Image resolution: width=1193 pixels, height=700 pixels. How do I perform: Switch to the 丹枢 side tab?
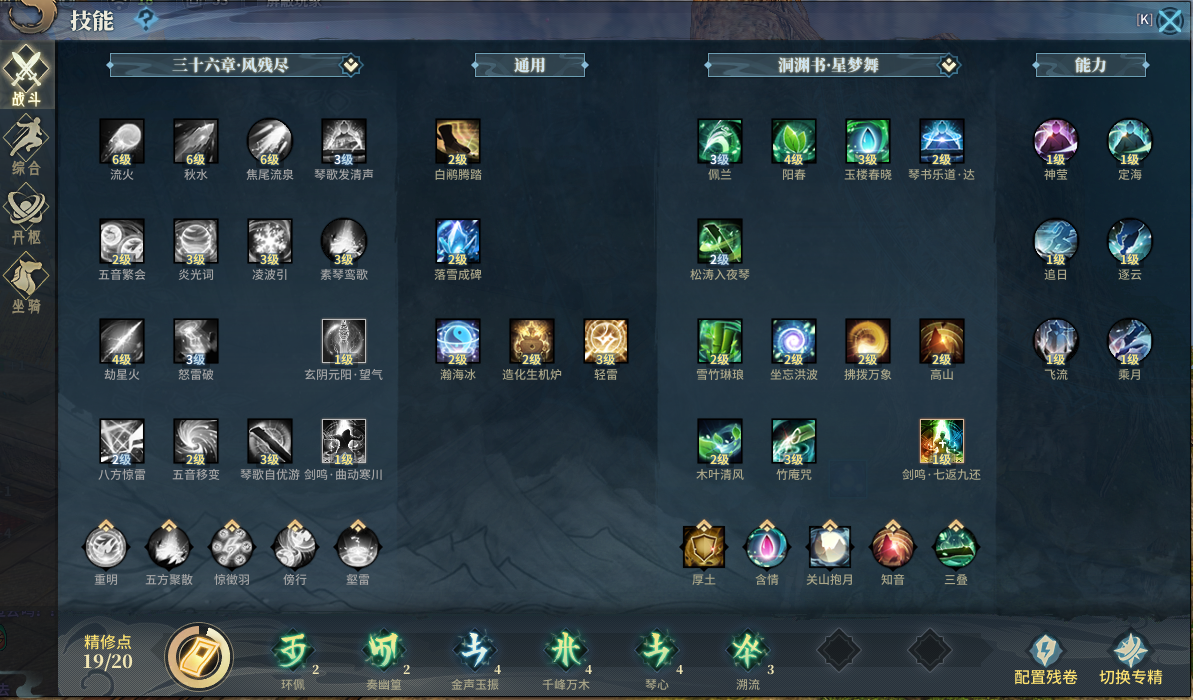[26, 215]
